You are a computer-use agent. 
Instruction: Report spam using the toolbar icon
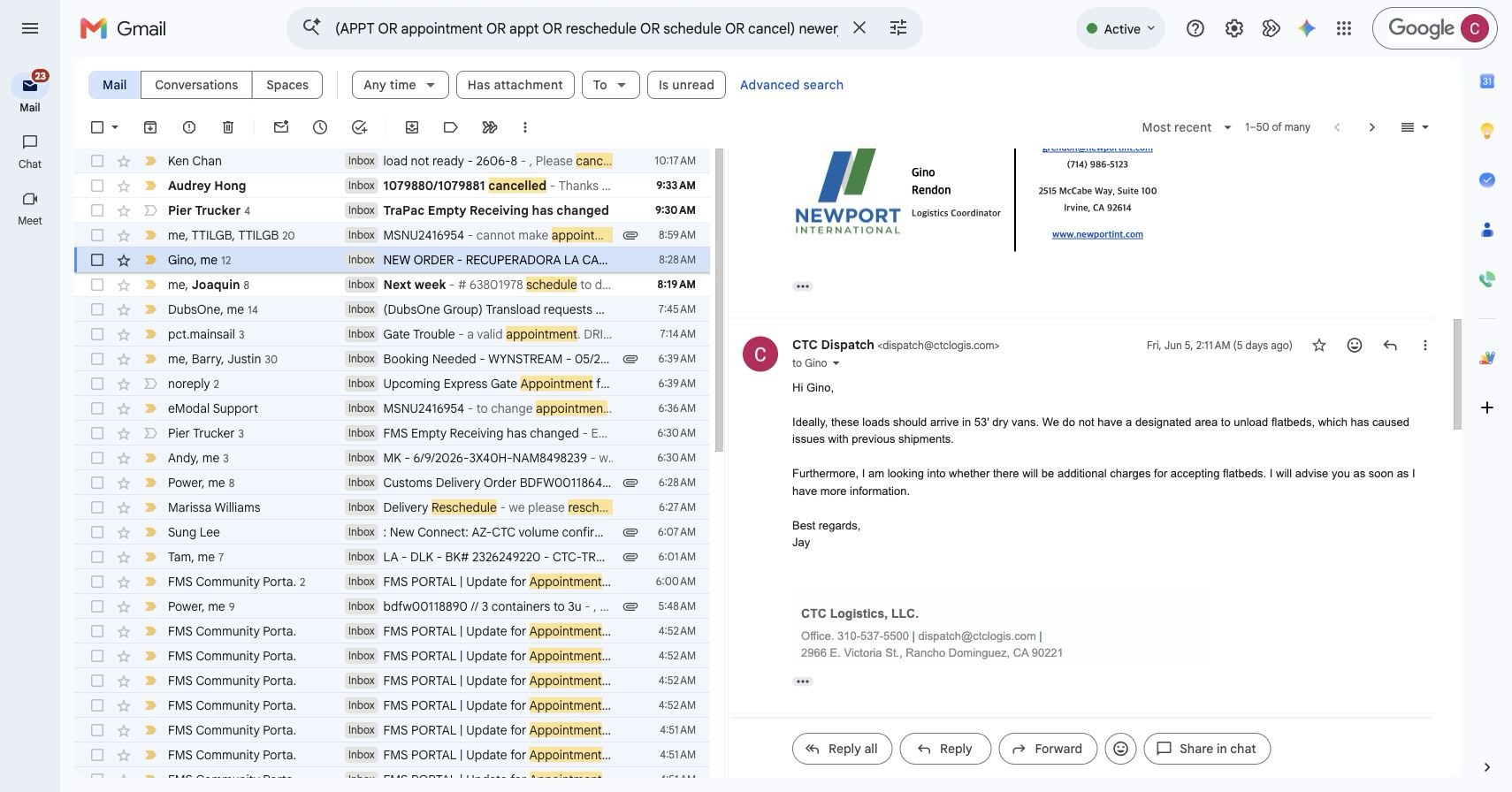[189, 127]
